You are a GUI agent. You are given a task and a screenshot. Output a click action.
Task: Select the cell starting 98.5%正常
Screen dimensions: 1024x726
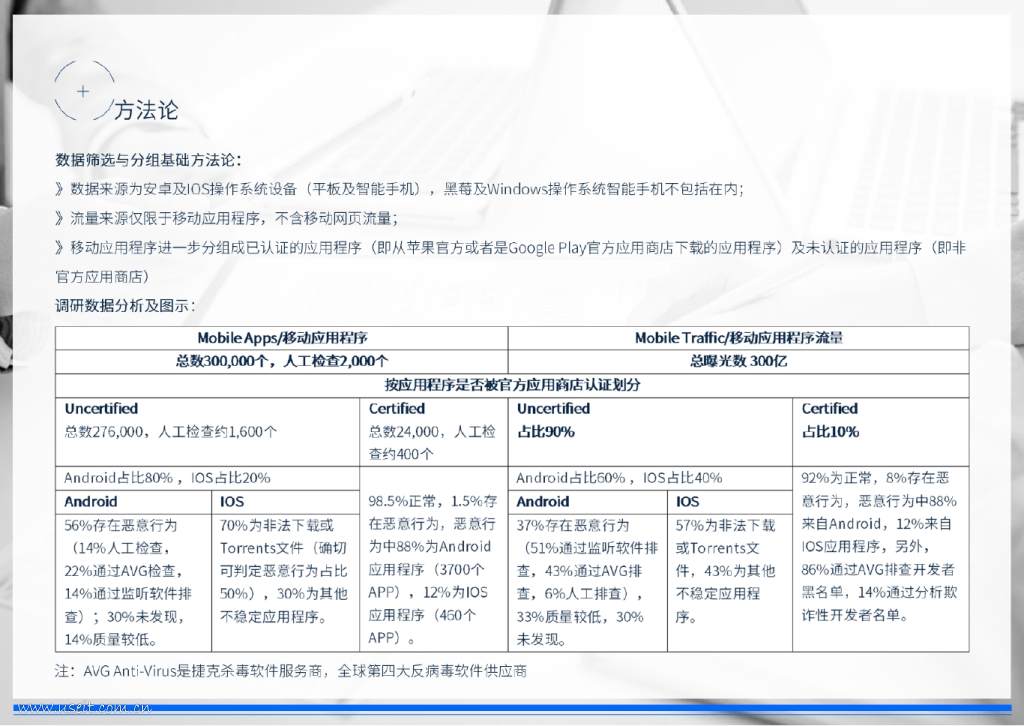(434, 559)
